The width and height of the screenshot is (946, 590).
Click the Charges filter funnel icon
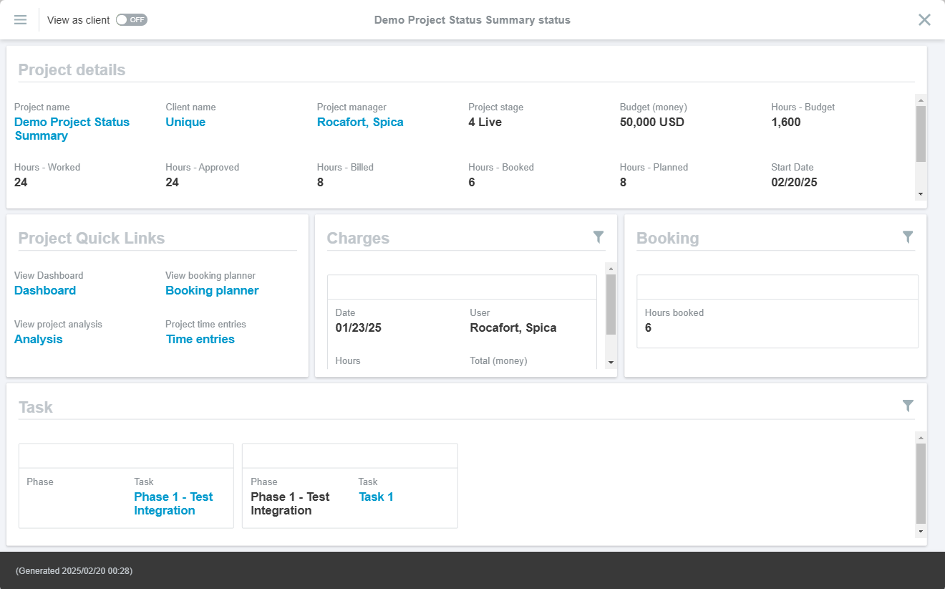(598, 237)
